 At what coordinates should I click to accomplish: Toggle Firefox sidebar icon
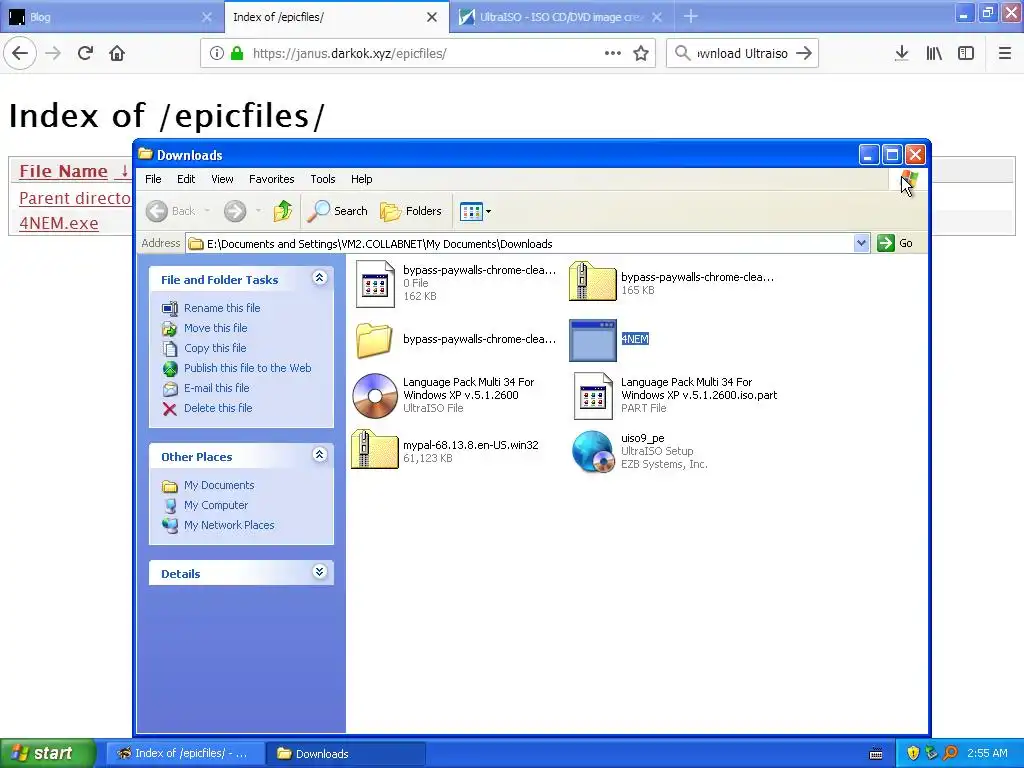(x=966, y=54)
